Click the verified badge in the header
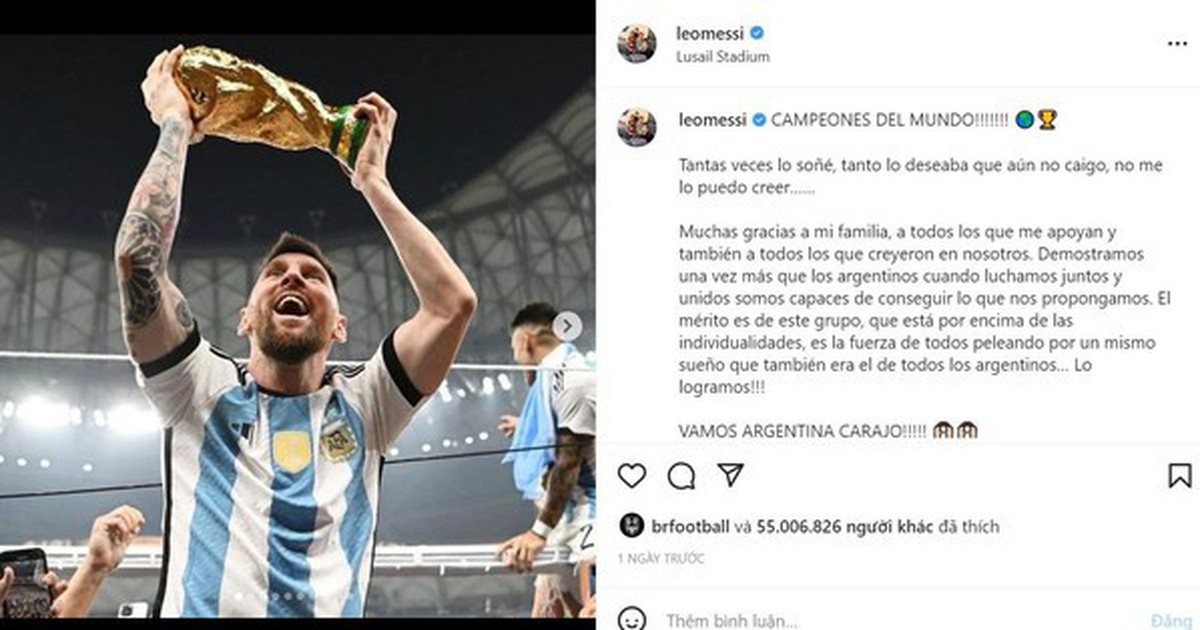1200x630 pixels. [x=758, y=34]
